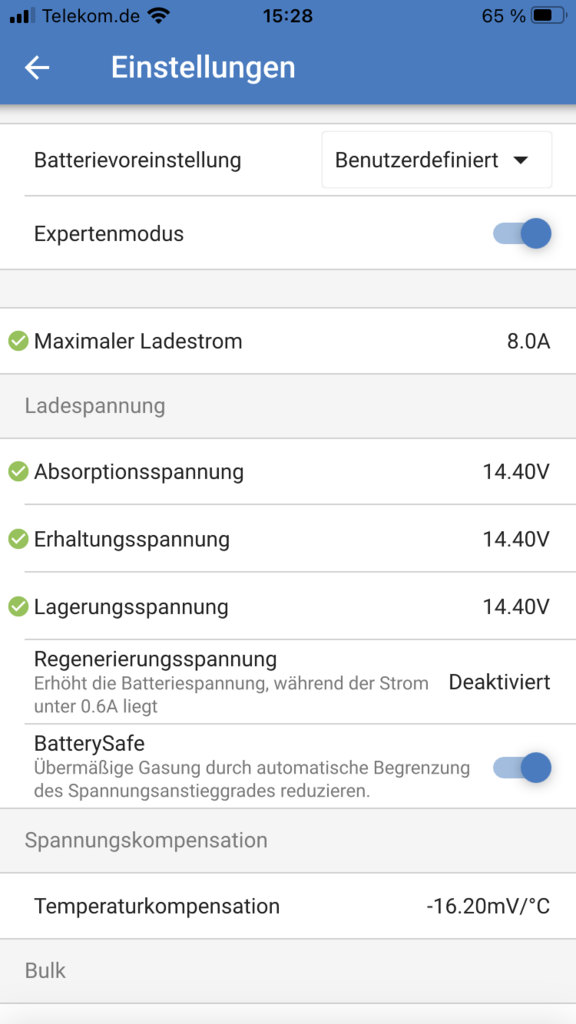Turn off the BatterySafe toggle
576x1024 pixels.
click(522, 767)
